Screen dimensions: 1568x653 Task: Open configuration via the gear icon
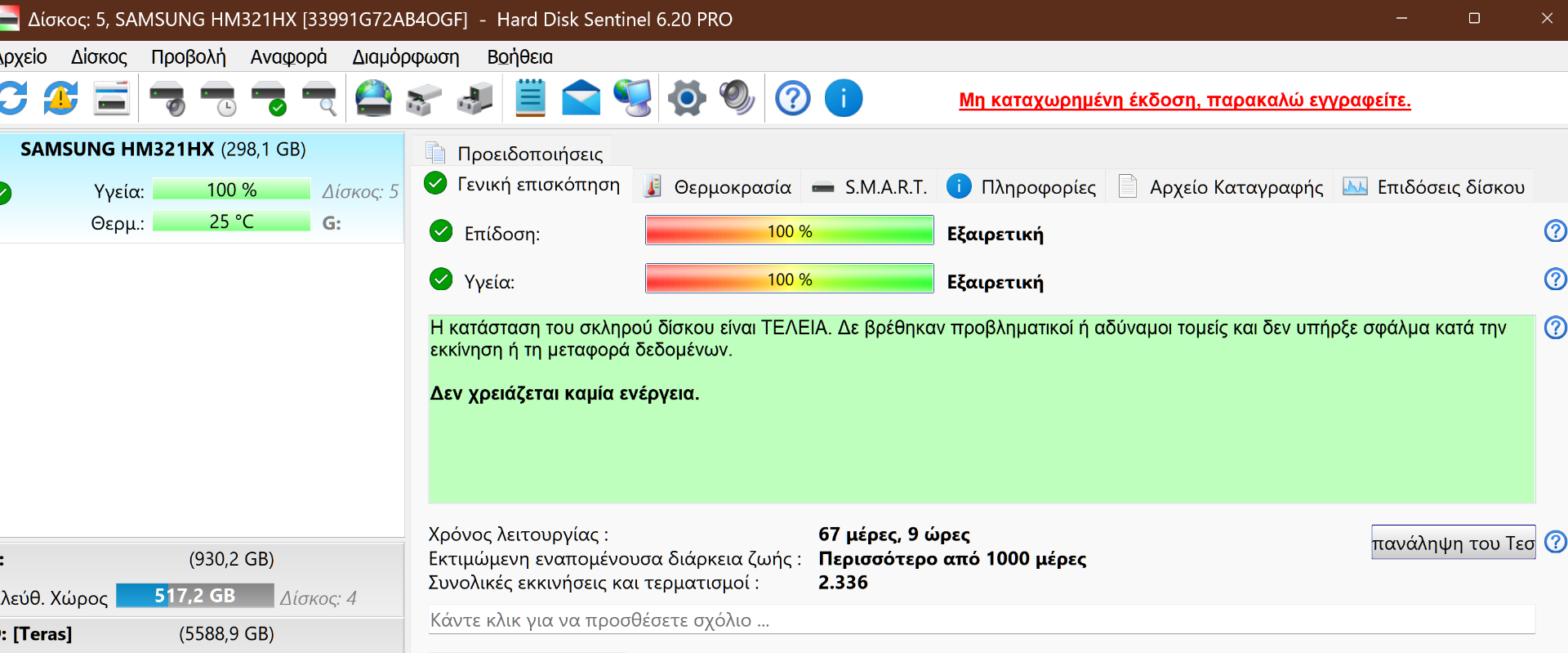tap(687, 99)
